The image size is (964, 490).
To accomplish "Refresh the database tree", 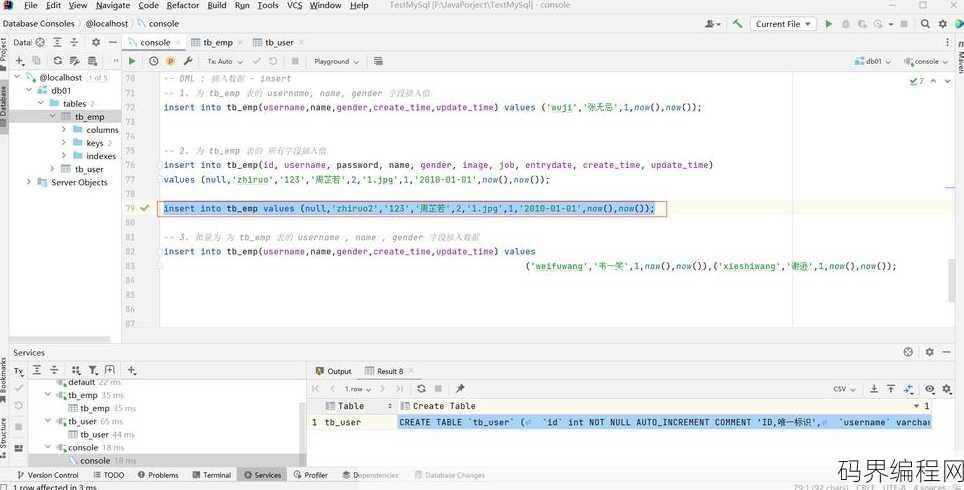I will click(57, 61).
